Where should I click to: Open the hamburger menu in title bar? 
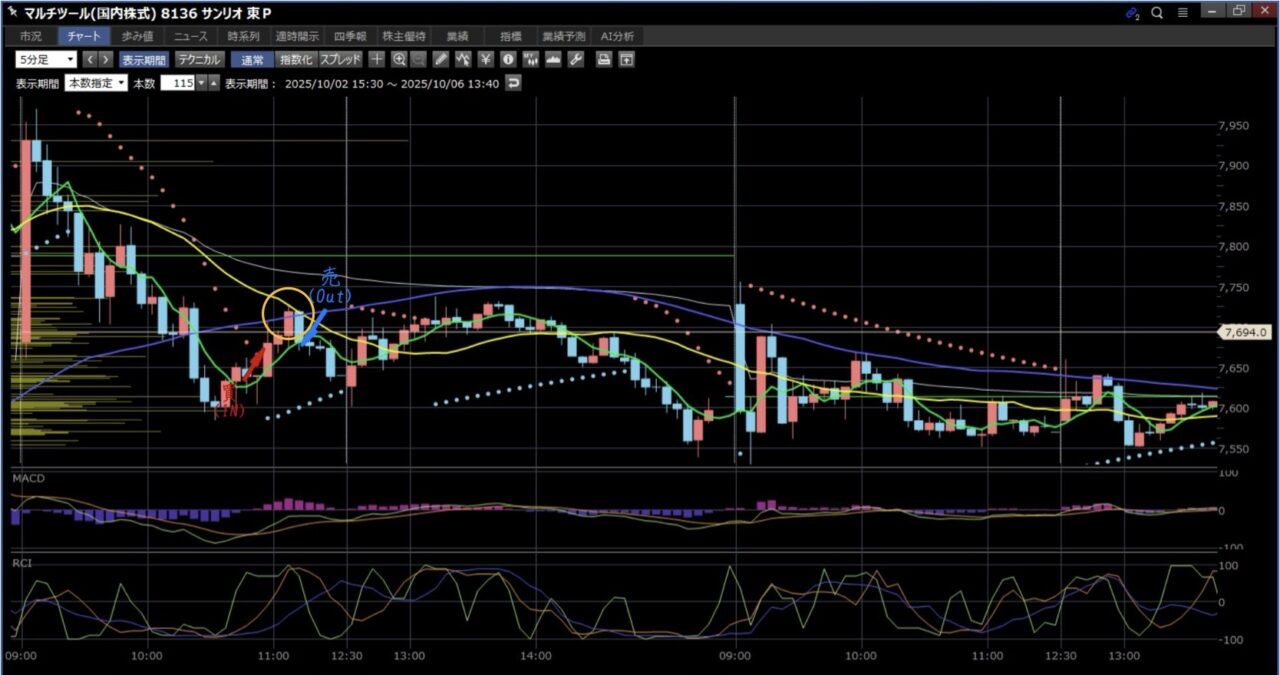click(x=1182, y=13)
